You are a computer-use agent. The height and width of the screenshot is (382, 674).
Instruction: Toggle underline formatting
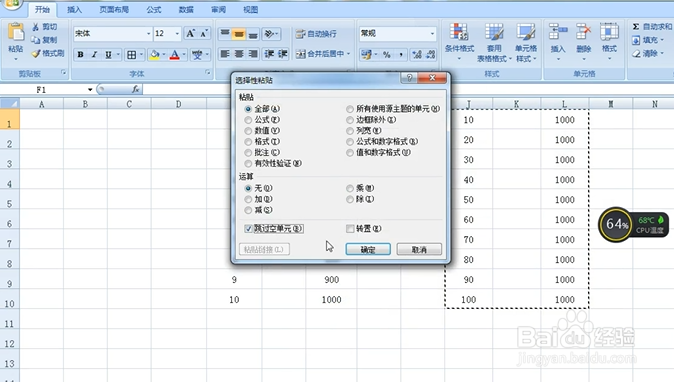tap(108, 55)
